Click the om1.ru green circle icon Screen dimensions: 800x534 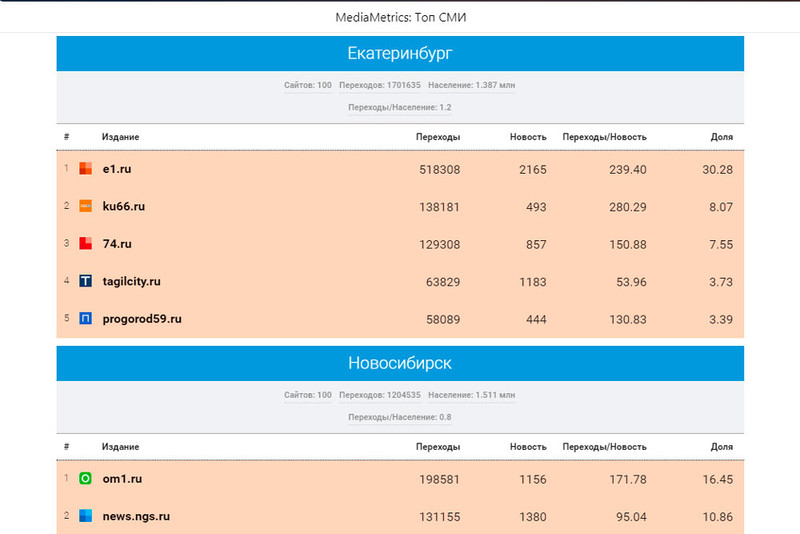click(86, 479)
